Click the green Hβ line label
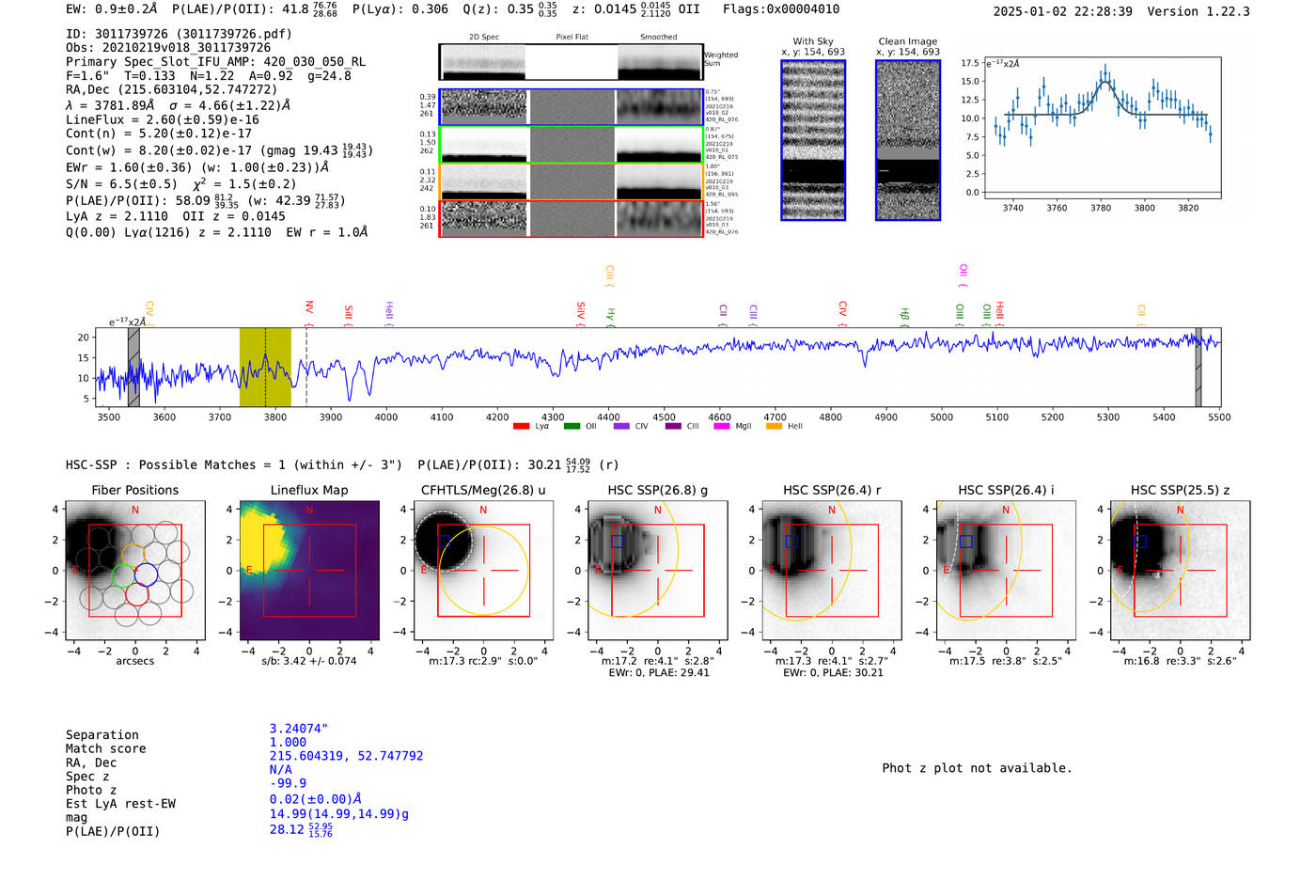This screenshot has height=896, width=1316. 904,316
